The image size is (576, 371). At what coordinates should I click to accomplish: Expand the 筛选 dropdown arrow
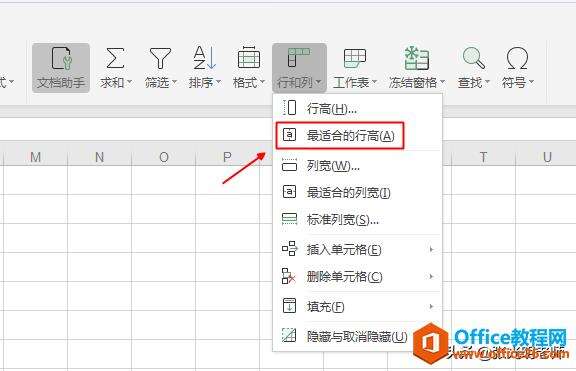174,82
